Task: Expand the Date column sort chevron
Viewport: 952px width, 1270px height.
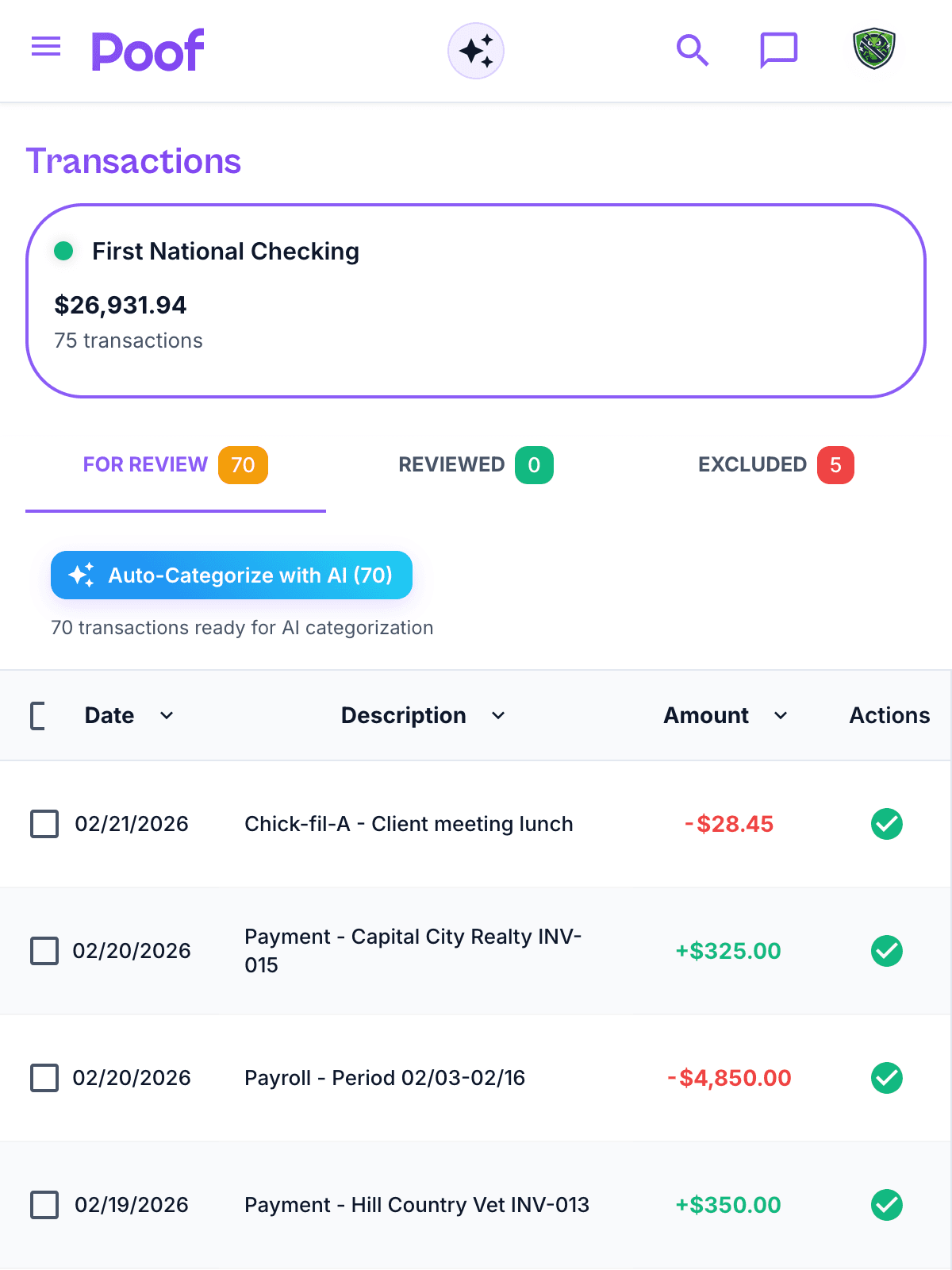Action: point(167,716)
